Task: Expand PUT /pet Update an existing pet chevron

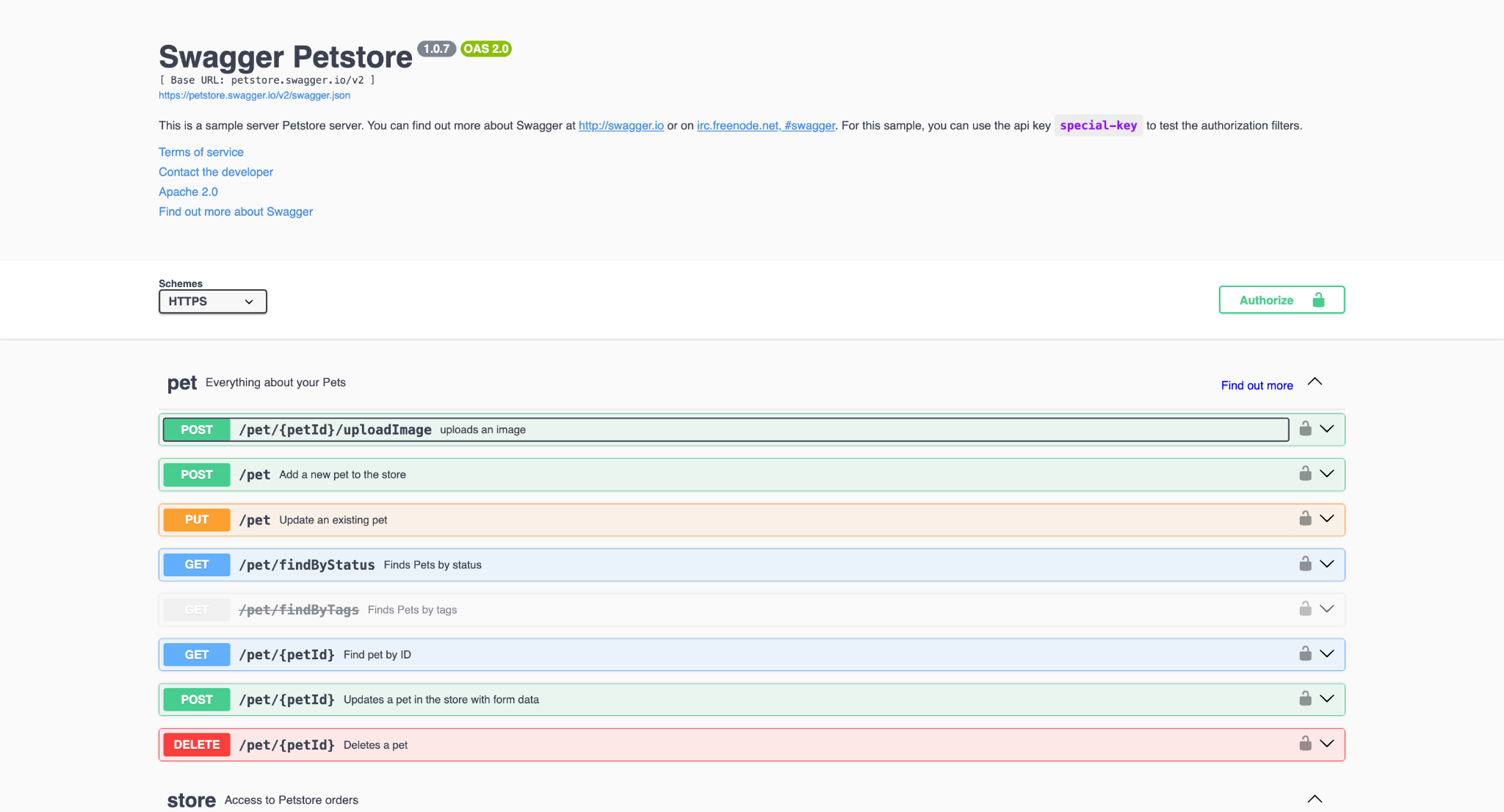Action: tap(1327, 519)
